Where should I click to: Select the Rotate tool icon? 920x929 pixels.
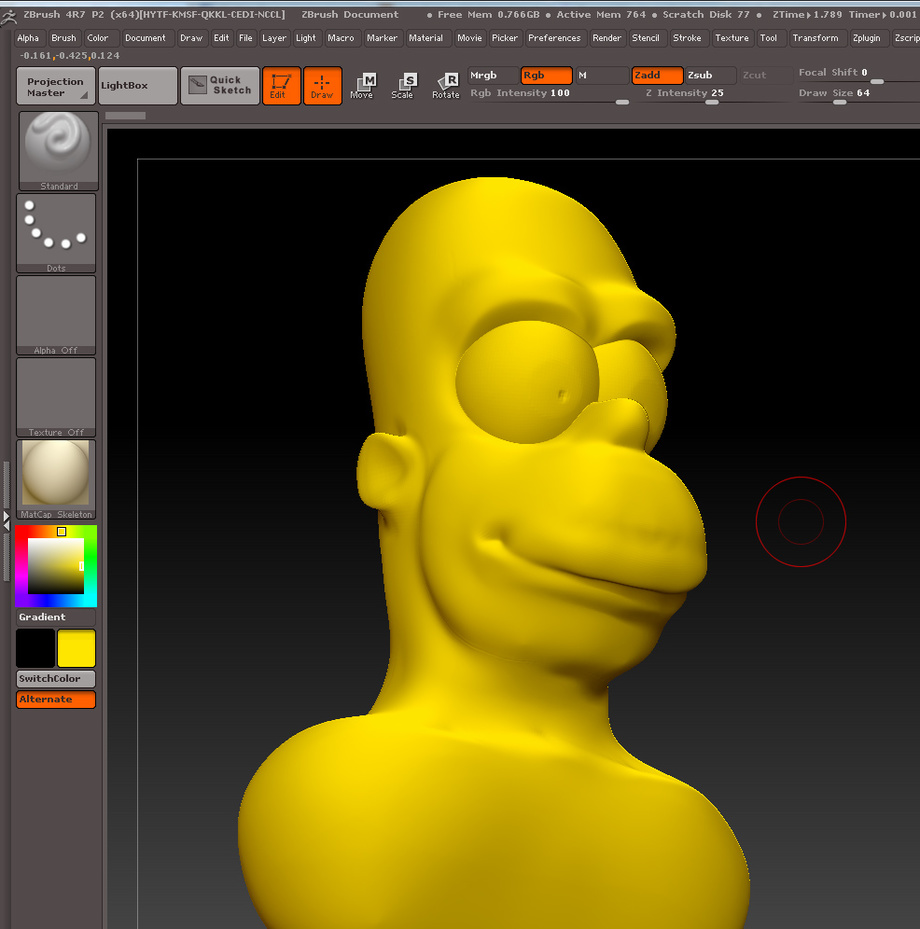pos(446,86)
